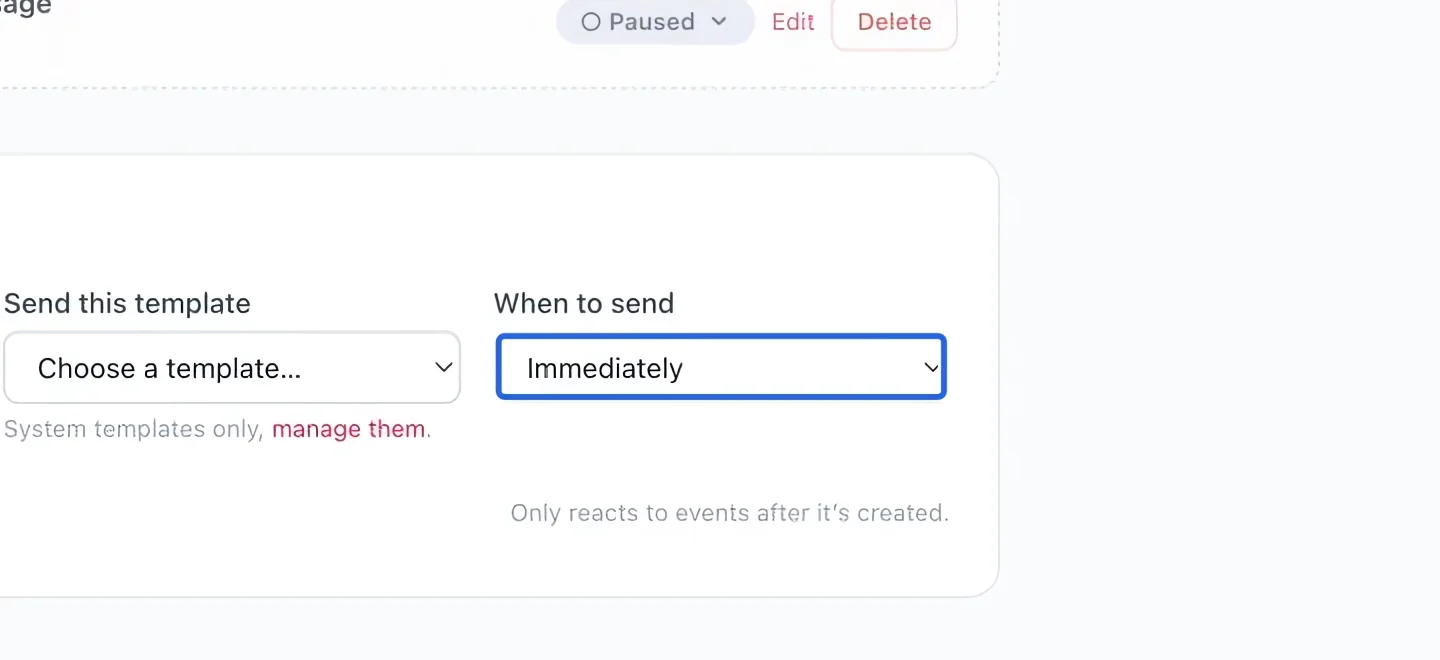Open the "Choose a template..." dropdown
The width and height of the screenshot is (1440, 660).
(232, 368)
